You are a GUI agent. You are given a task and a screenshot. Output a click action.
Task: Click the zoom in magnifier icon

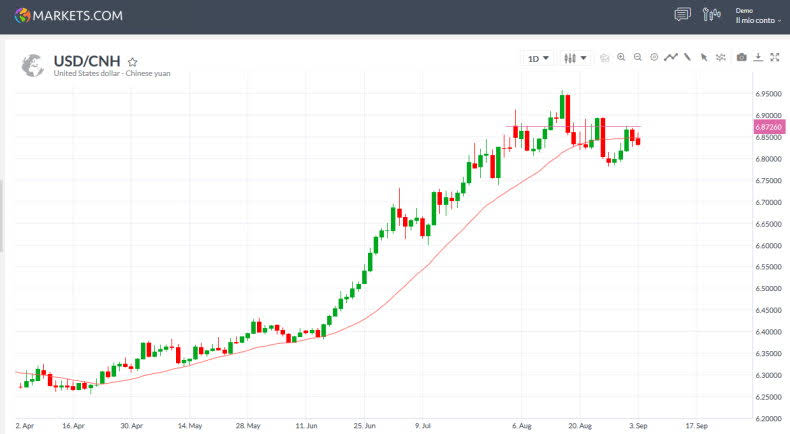[x=621, y=58]
